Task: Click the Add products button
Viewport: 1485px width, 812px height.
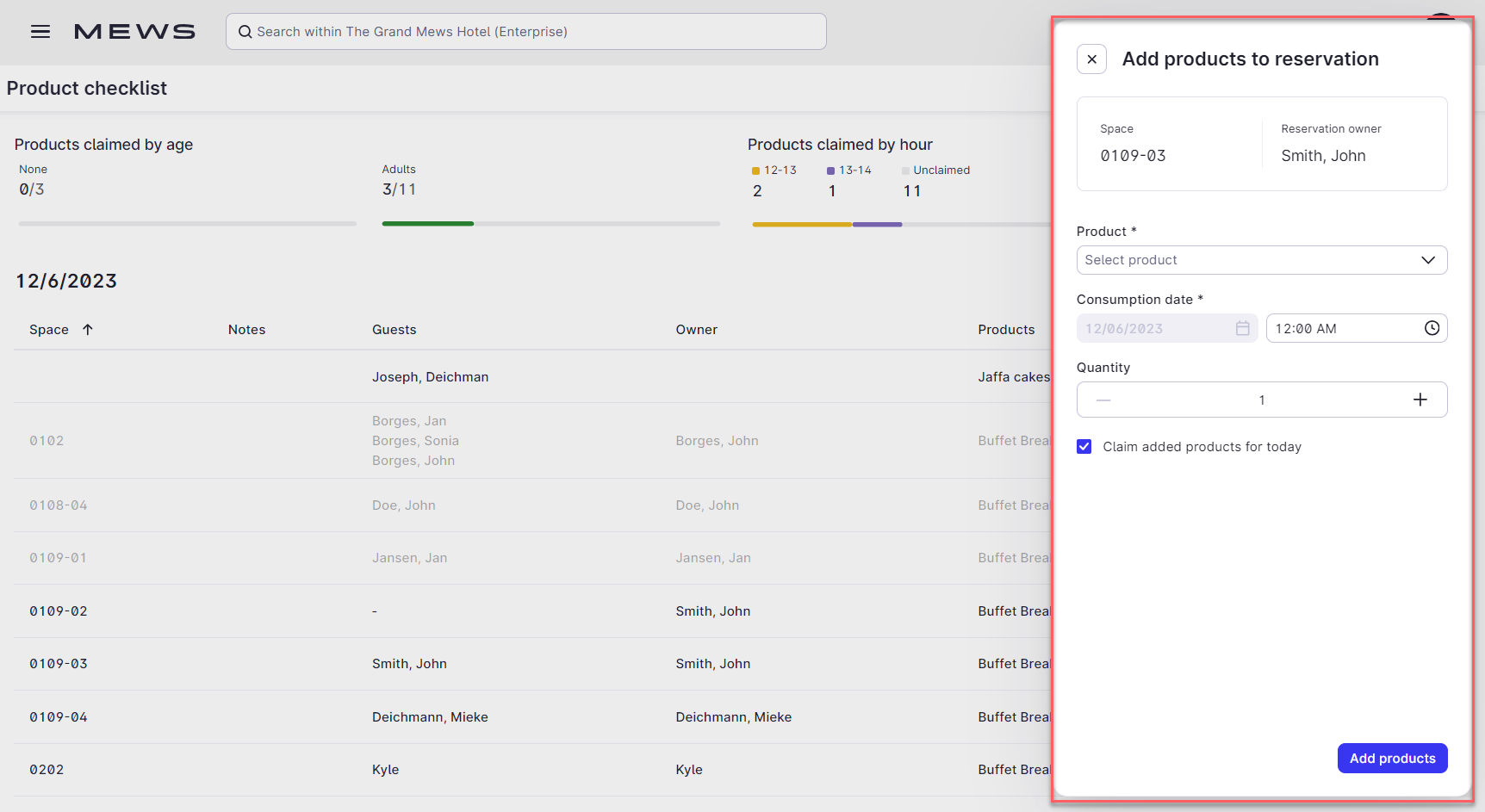Action: click(1392, 758)
